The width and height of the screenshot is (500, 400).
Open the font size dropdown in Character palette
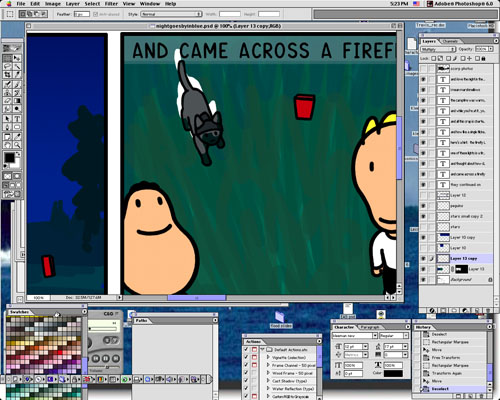point(365,347)
